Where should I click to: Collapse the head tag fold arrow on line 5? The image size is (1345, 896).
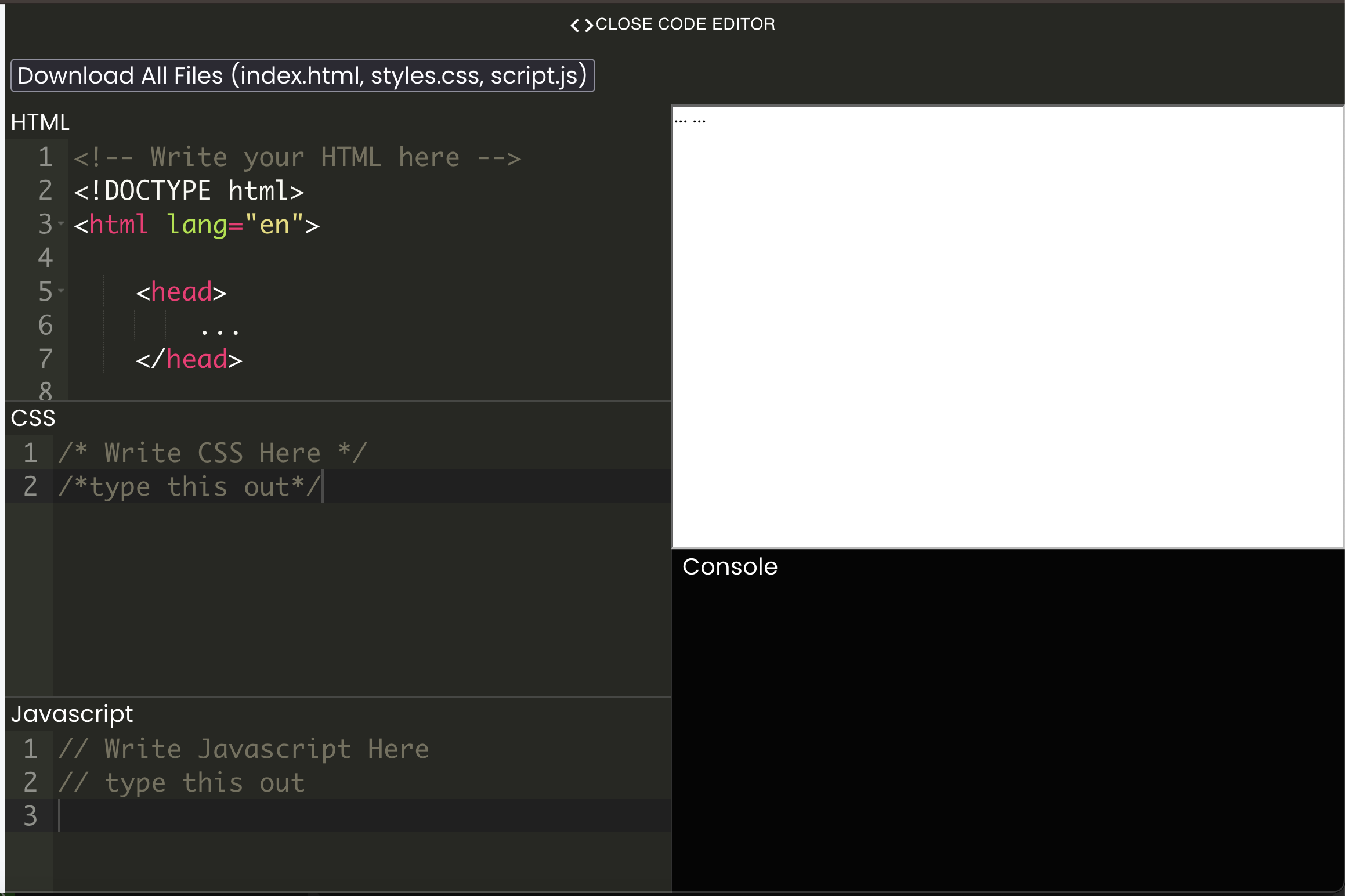pyautogui.click(x=61, y=291)
